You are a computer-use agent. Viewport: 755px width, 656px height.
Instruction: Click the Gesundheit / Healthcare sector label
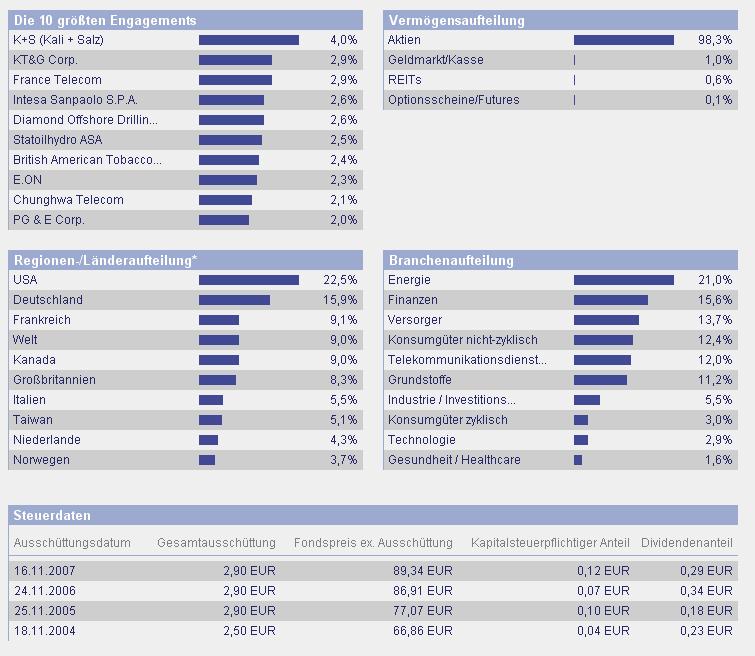454,460
